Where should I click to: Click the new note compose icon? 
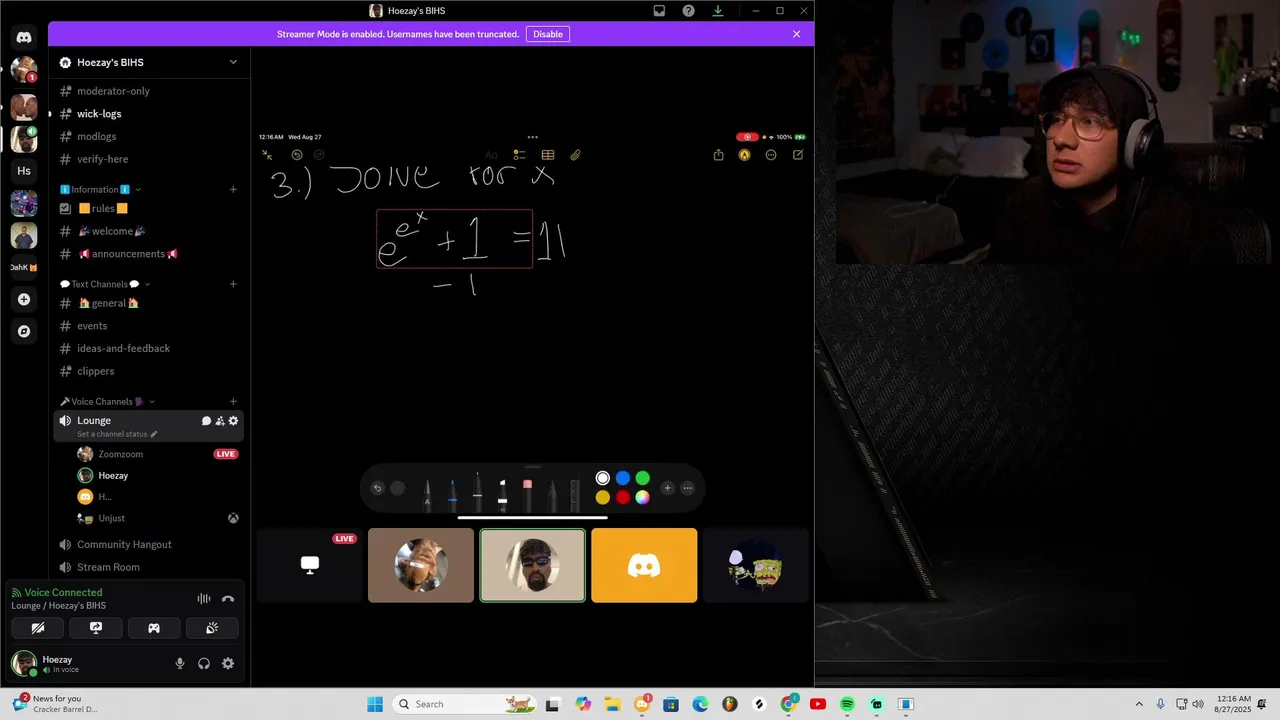pos(798,155)
